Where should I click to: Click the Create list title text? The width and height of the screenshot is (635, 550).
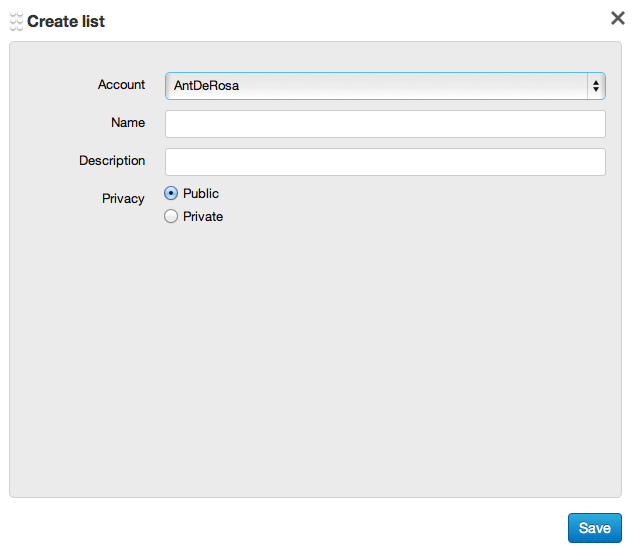66,21
